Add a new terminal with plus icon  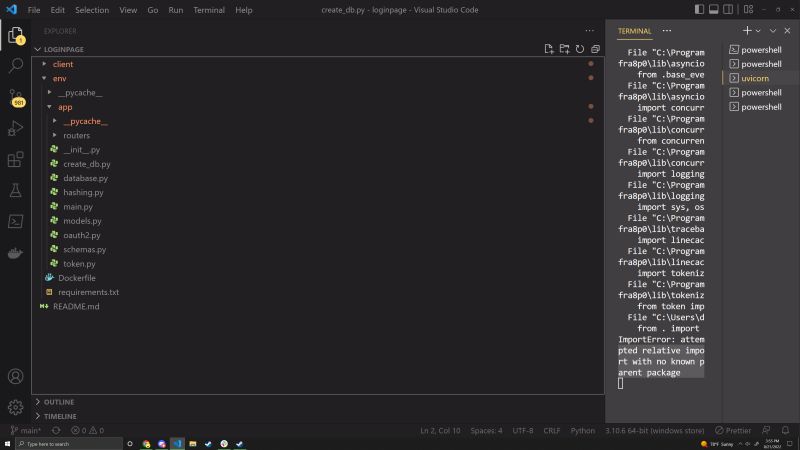[x=747, y=31]
